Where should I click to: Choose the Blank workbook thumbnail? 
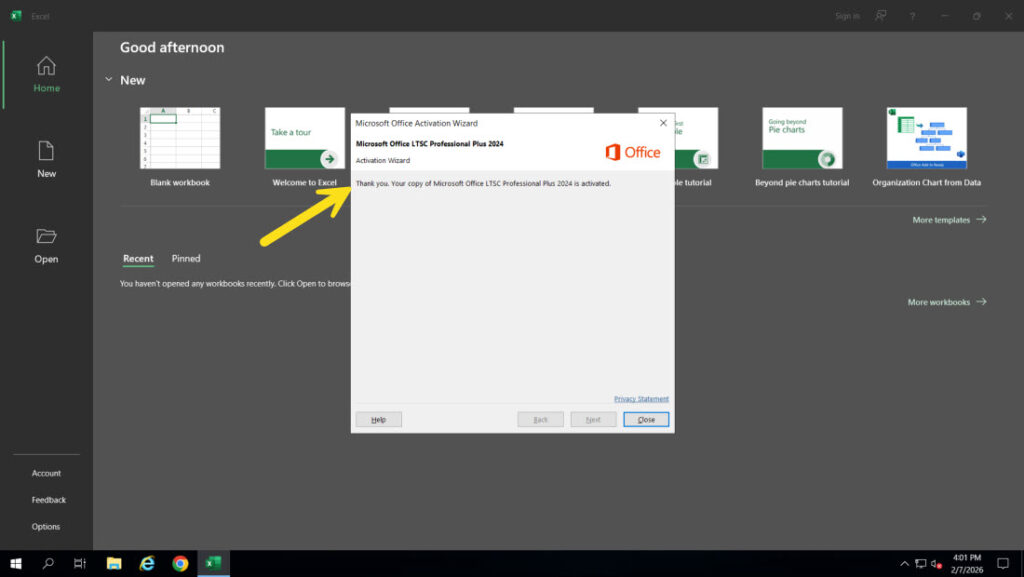180,138
